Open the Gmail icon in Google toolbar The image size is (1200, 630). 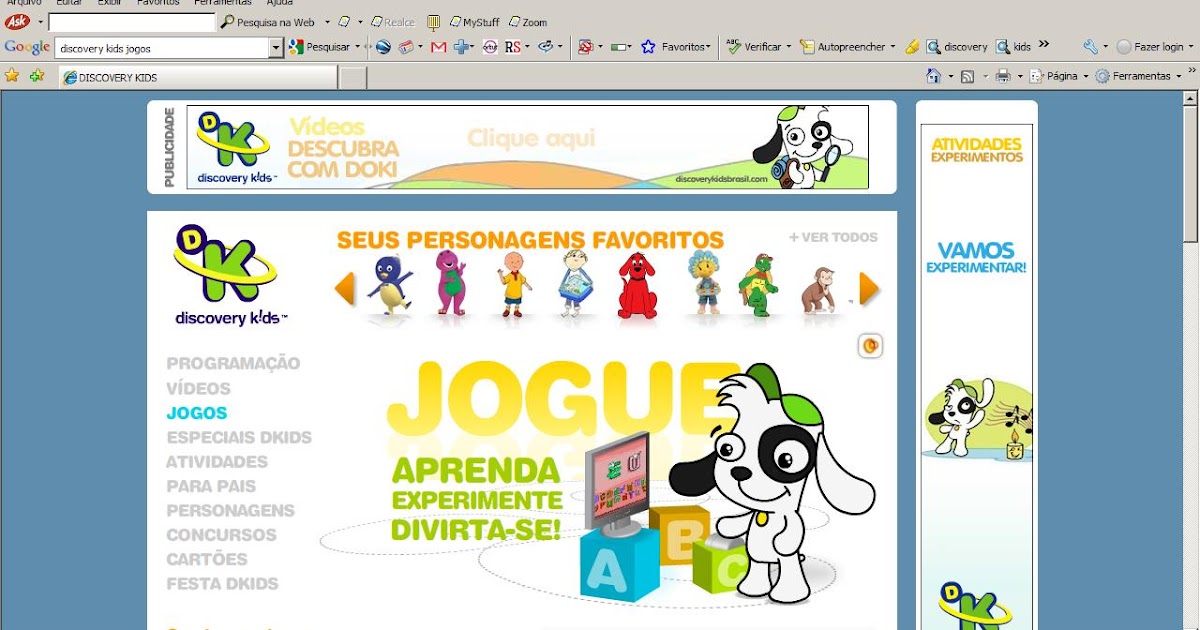pos(438,47)
